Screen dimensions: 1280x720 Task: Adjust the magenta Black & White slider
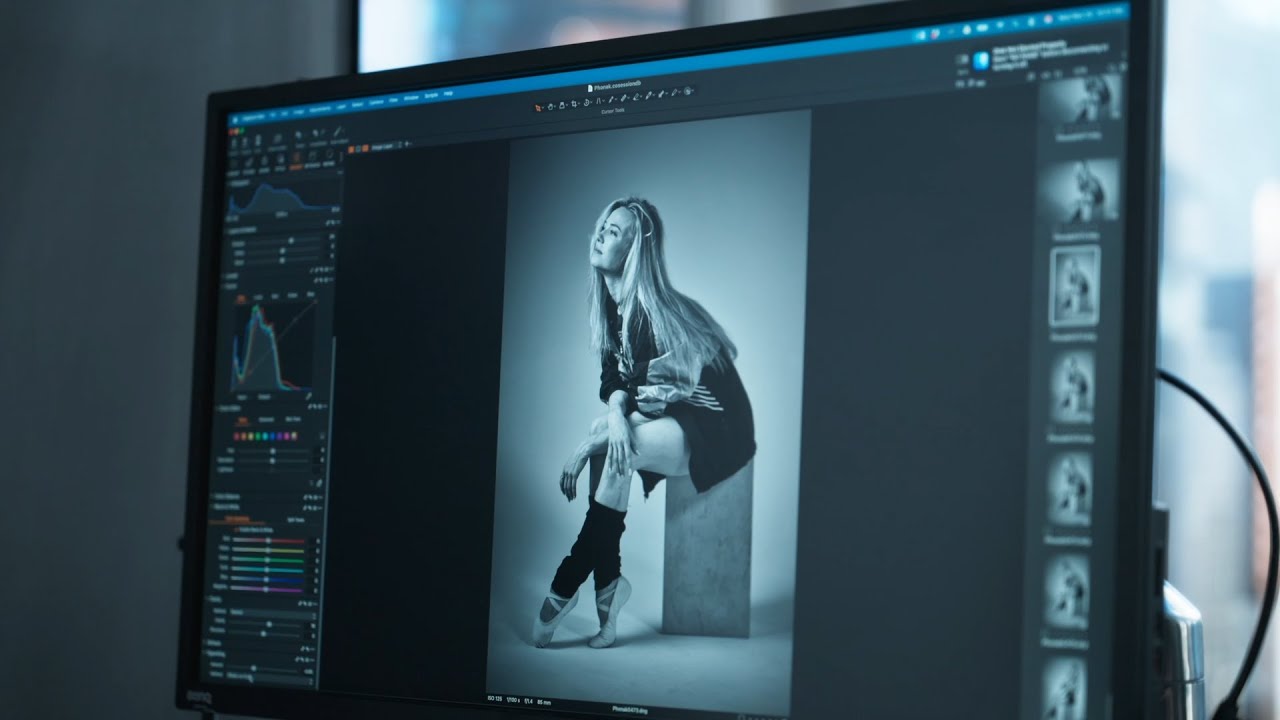[269, 588]
